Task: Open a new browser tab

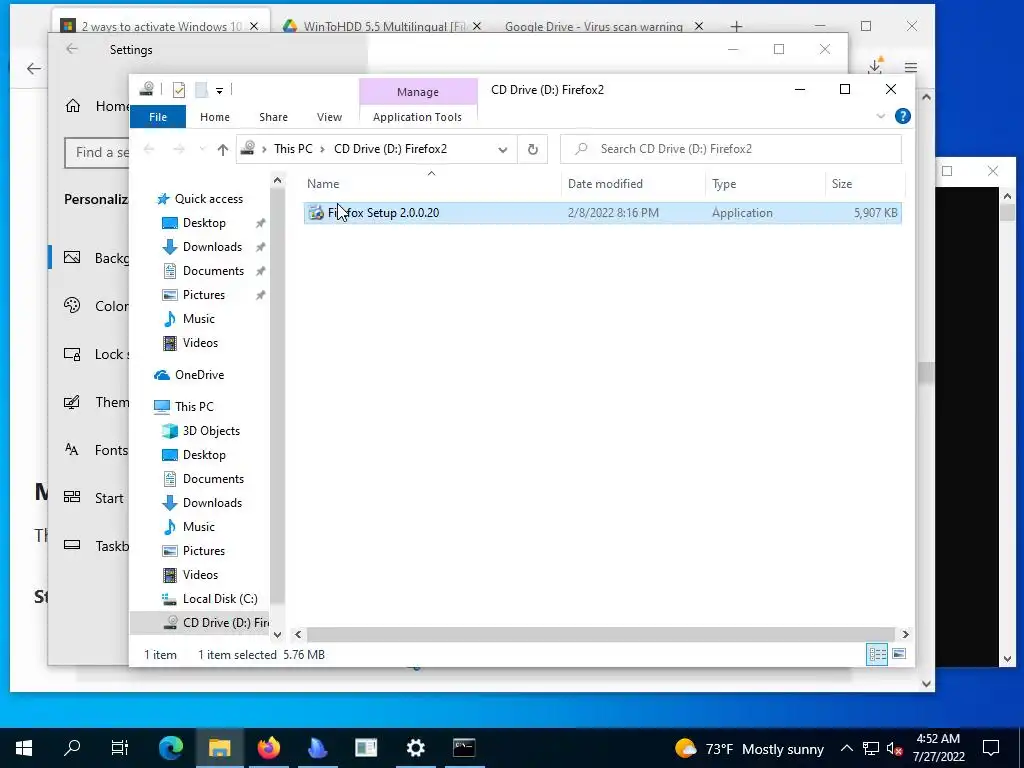Action: (737, 26)
